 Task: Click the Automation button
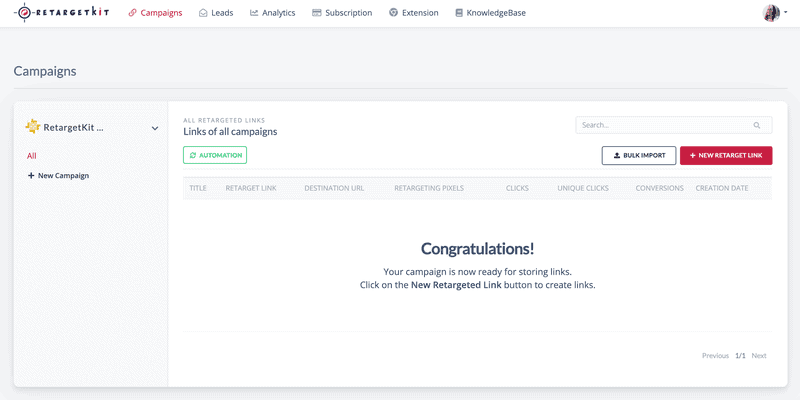[x=215, y=155]
